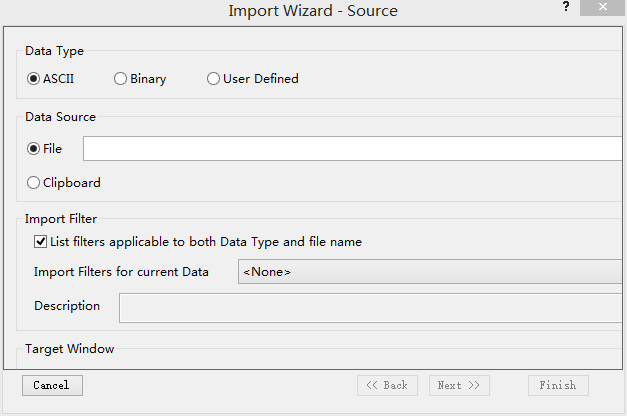The image size is (627, 416).
Task: Toggle the List filters applicable checkbox
Action: [41, 241]
